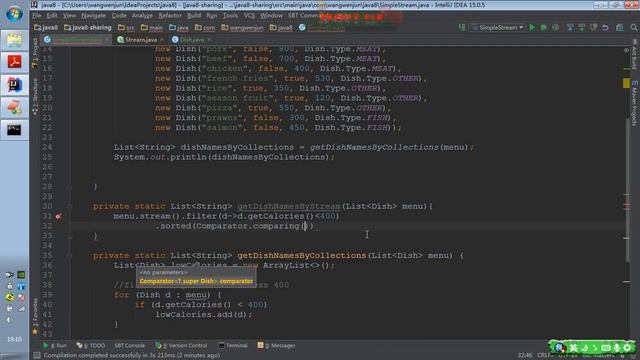640x360 pixels.
Task: Click the purple Revert arrow icon
Action: 605,27
